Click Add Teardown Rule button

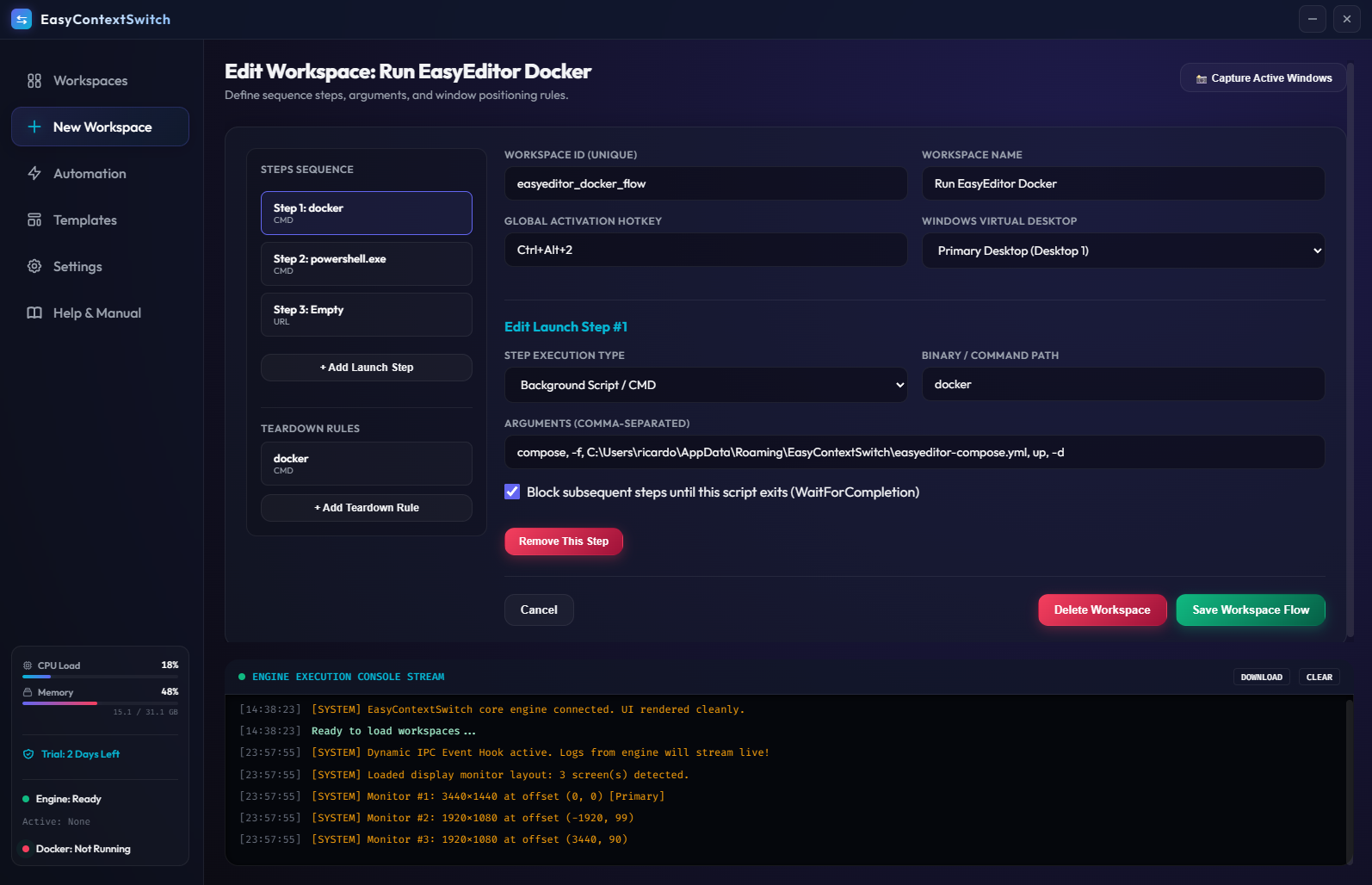click(x=367, y=508)
